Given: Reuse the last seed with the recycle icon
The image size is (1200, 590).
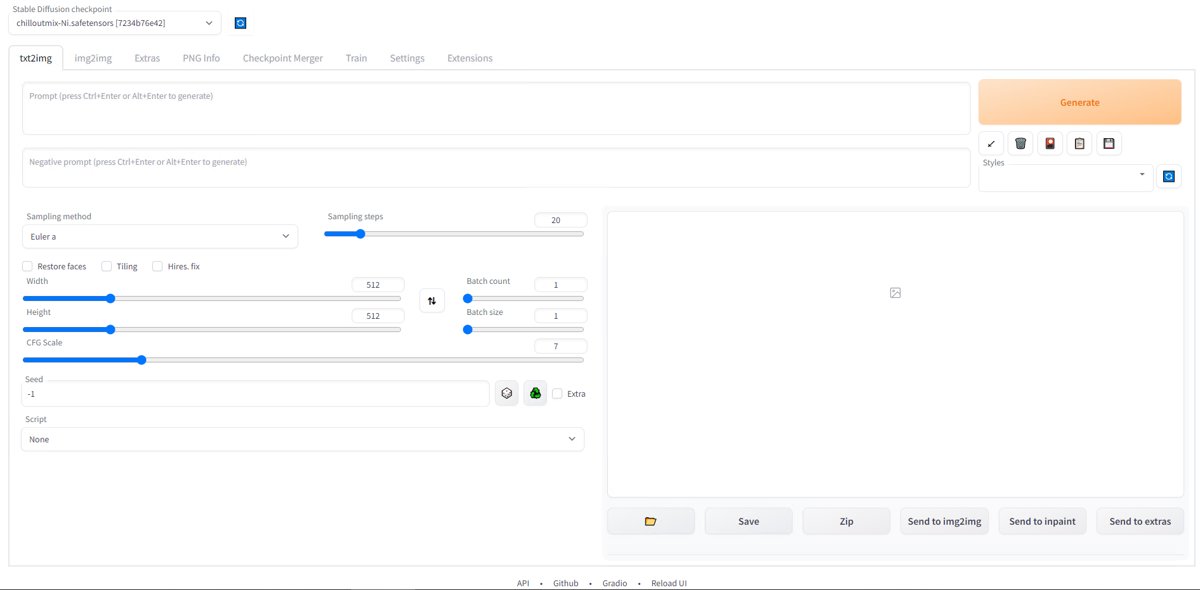Looking at the screenshot, I should coord(535,393).
